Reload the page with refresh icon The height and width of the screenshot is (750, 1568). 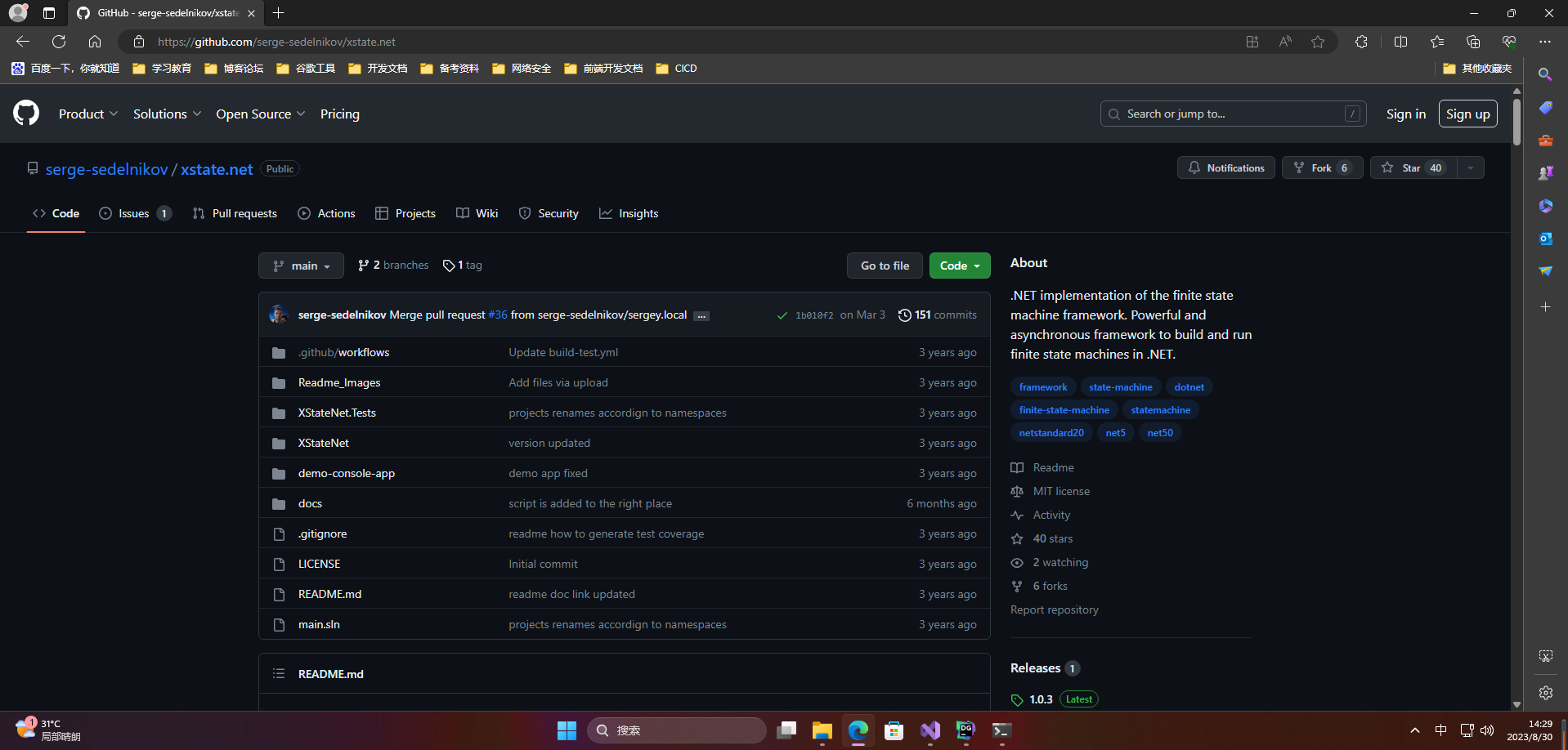coord(59,42)
